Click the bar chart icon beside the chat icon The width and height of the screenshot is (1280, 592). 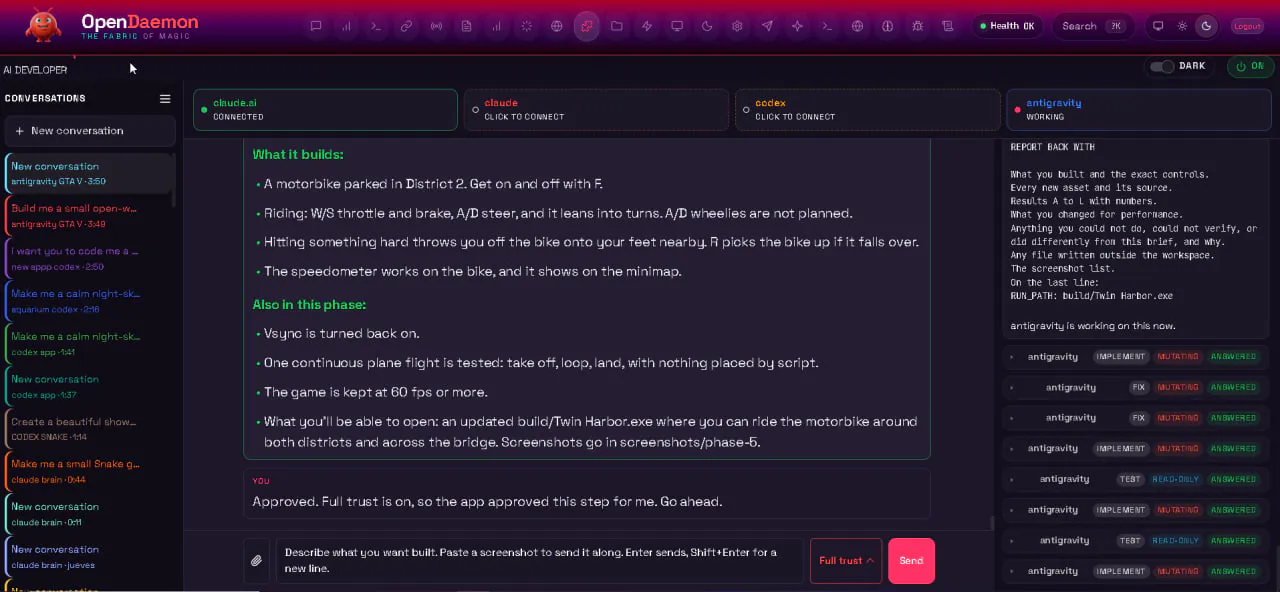tap(346, 26)
